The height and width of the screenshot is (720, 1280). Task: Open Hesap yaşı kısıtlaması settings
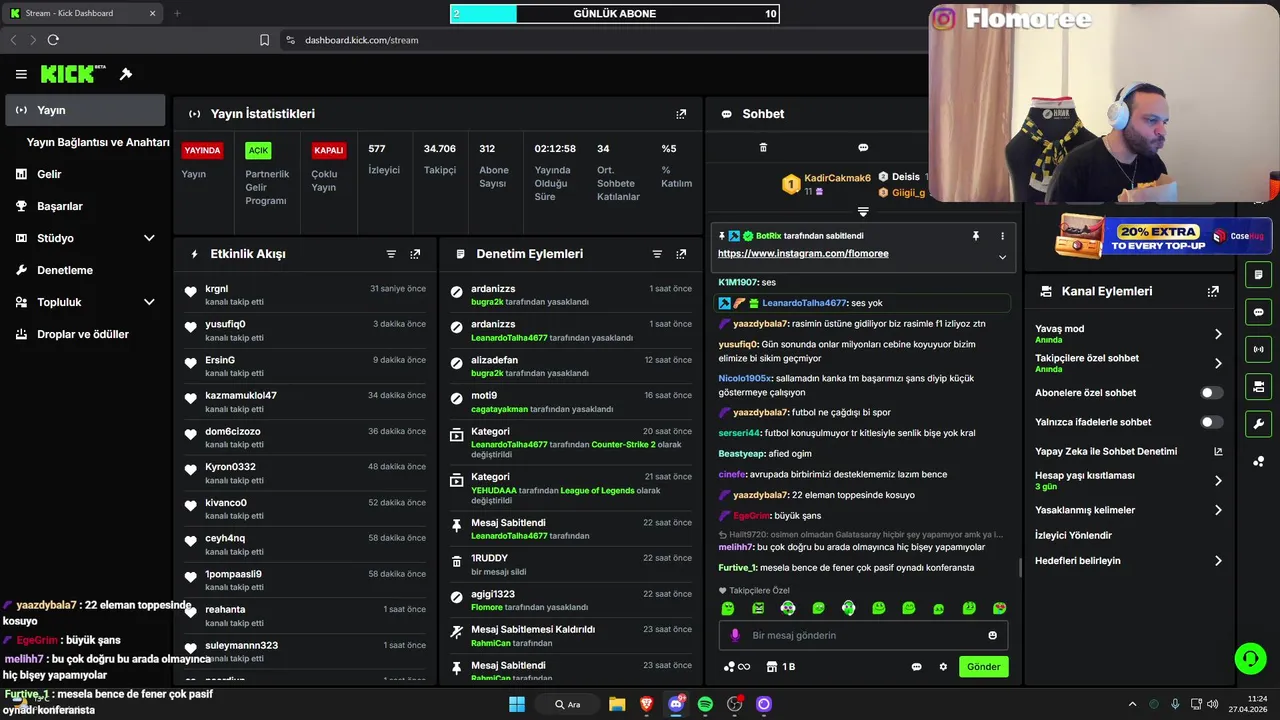click(x=1129, y=480)
